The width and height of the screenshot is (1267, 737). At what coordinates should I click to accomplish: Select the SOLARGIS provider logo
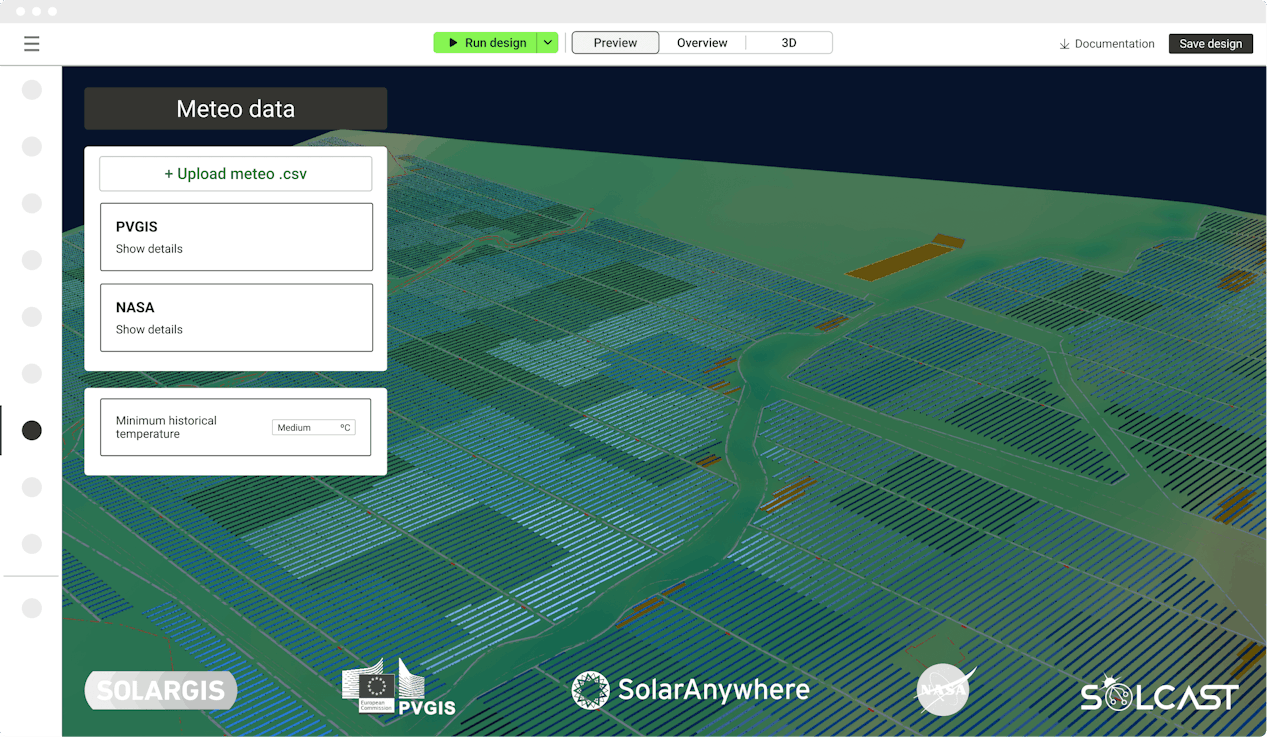coord(160,690)
